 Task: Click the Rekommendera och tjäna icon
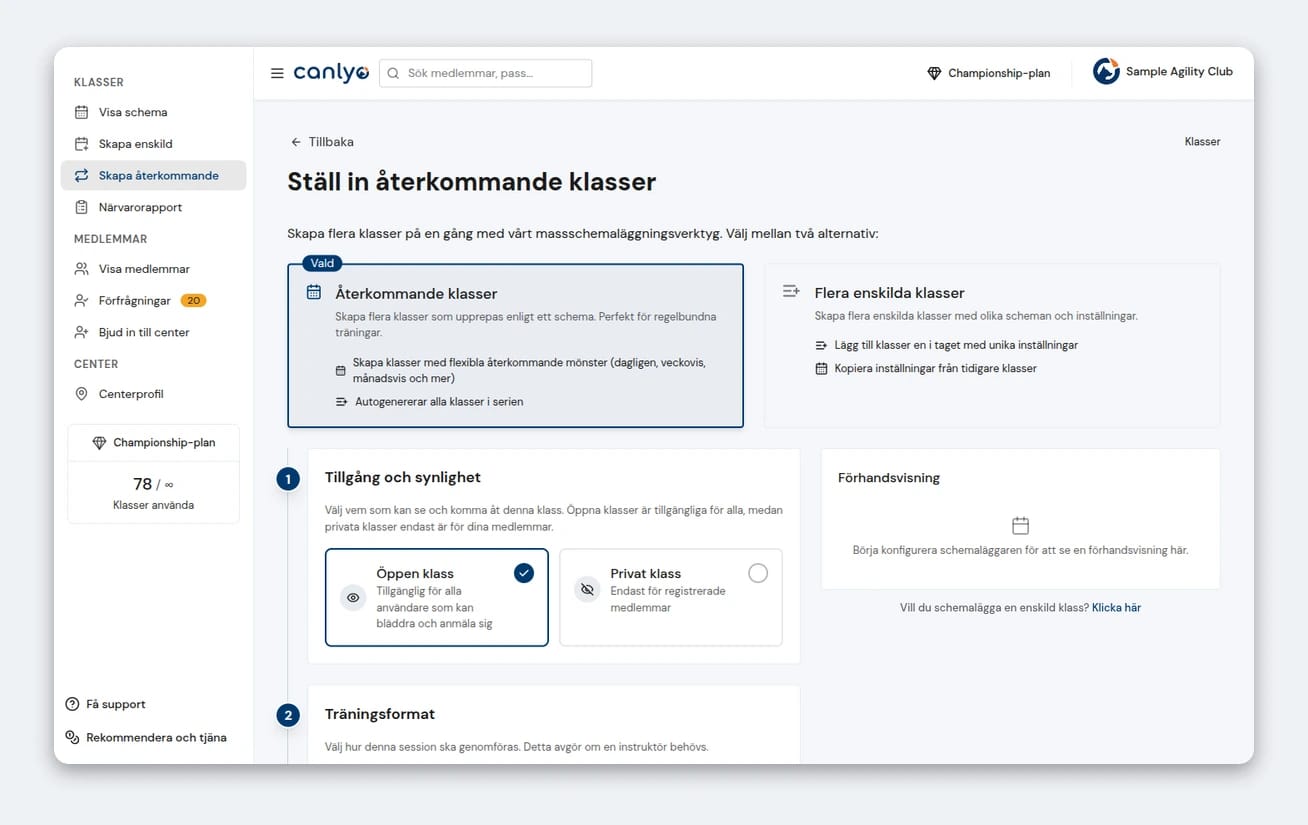pyautogui.click(x=72, y=737)
